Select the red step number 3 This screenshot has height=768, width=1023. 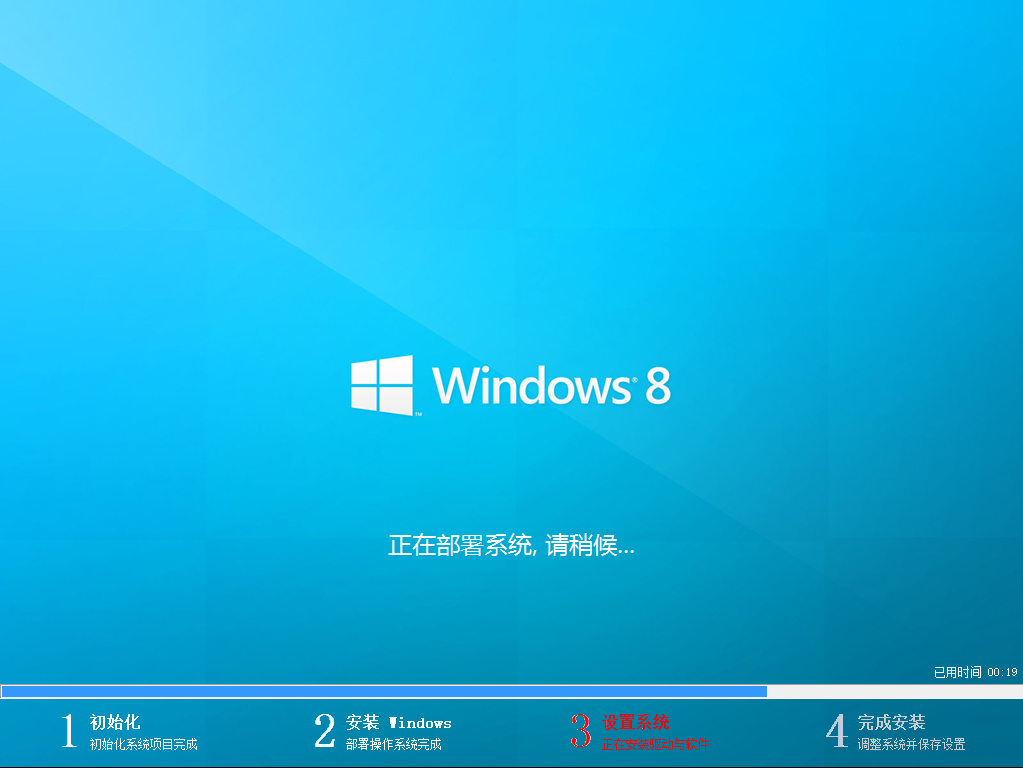581,730
